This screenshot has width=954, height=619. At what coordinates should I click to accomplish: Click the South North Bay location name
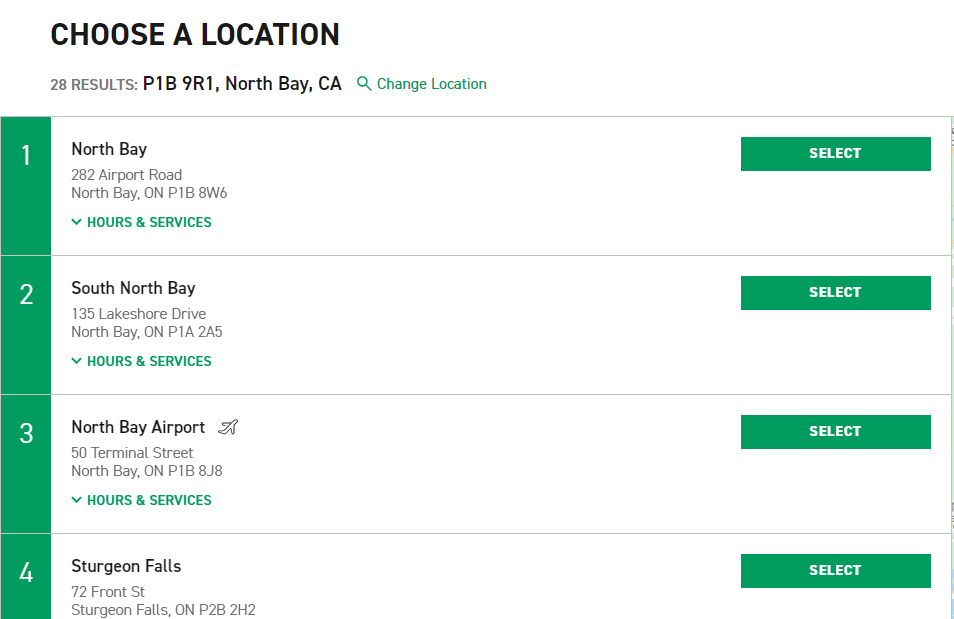[x=133, y=288]
